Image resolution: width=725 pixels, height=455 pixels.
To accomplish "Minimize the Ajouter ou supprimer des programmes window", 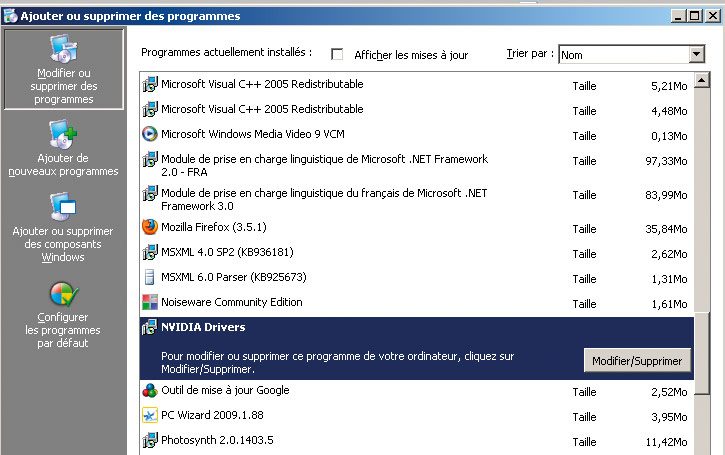I will click(x=678, y=16).
